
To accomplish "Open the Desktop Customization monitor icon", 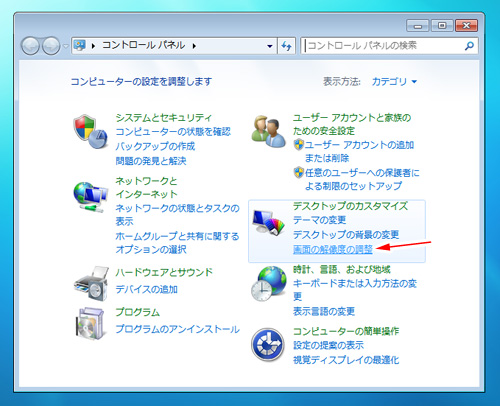I will point(268,222).
